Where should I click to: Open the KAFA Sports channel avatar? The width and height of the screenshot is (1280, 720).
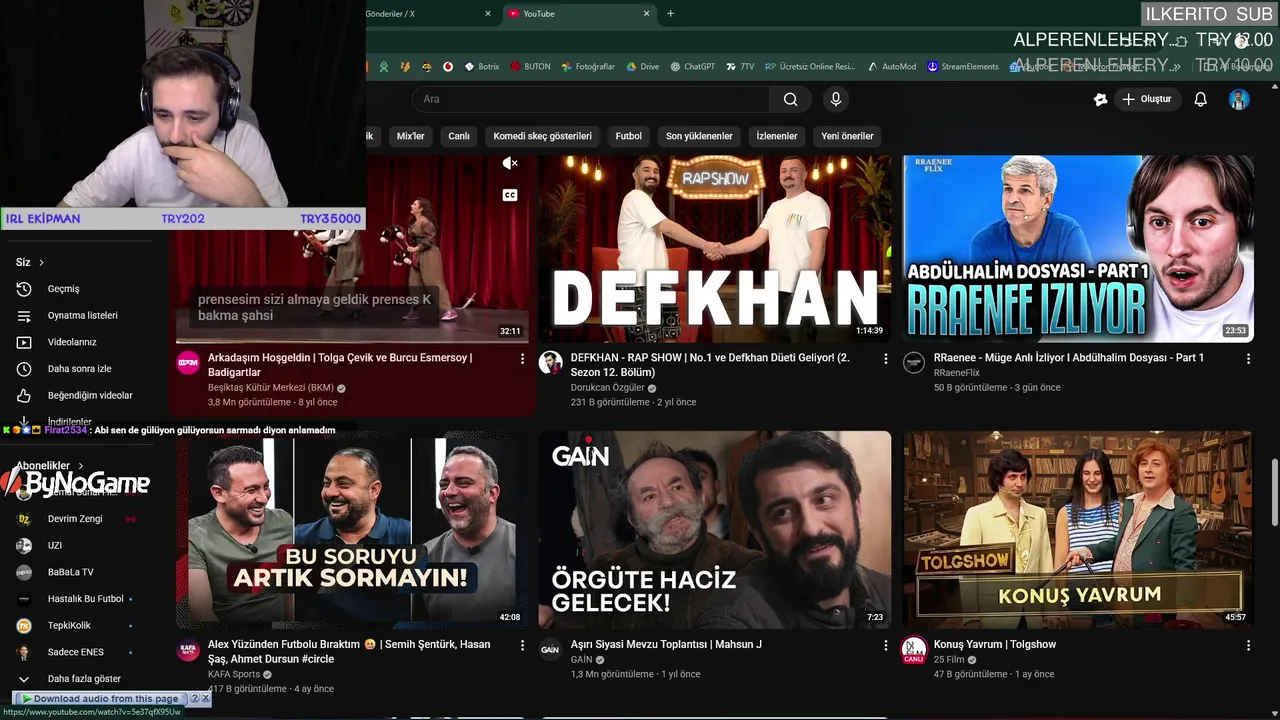coord(188,649)
